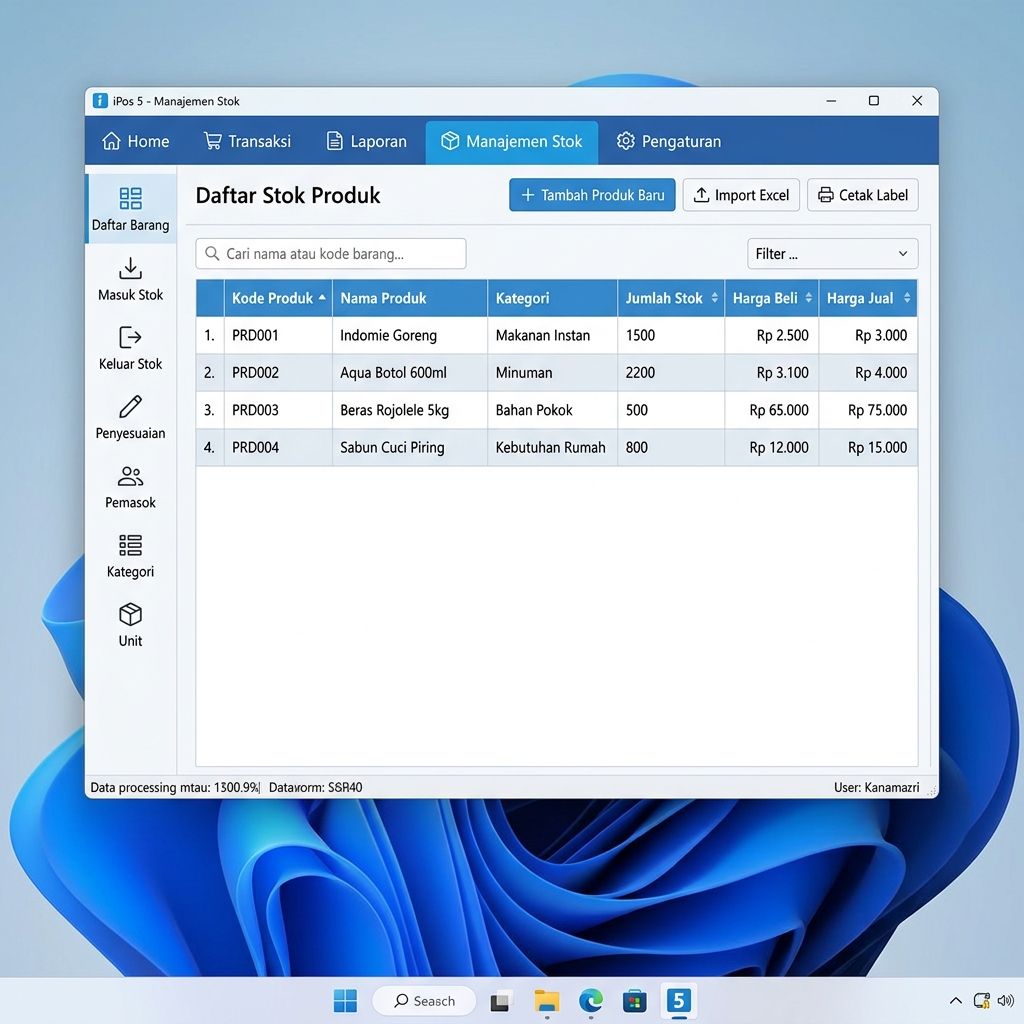Image resolution: width=1024 pixels, height=1024 pixels.
Task: Click the Penyesuaian pencil icon
Action: (x=130, y=407)
